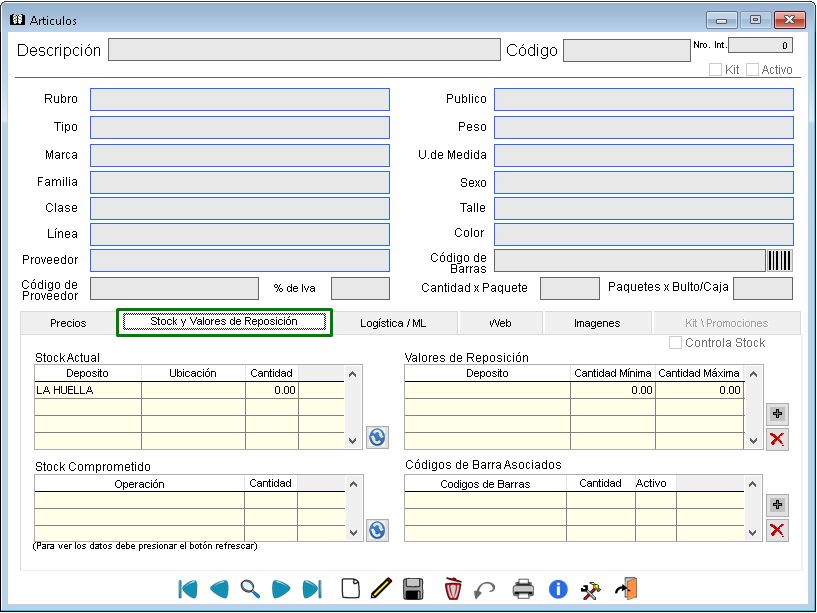Check the Controla Stock option
Image resolution: width=817 pixels, height=613 pixels.
point(676,343)
